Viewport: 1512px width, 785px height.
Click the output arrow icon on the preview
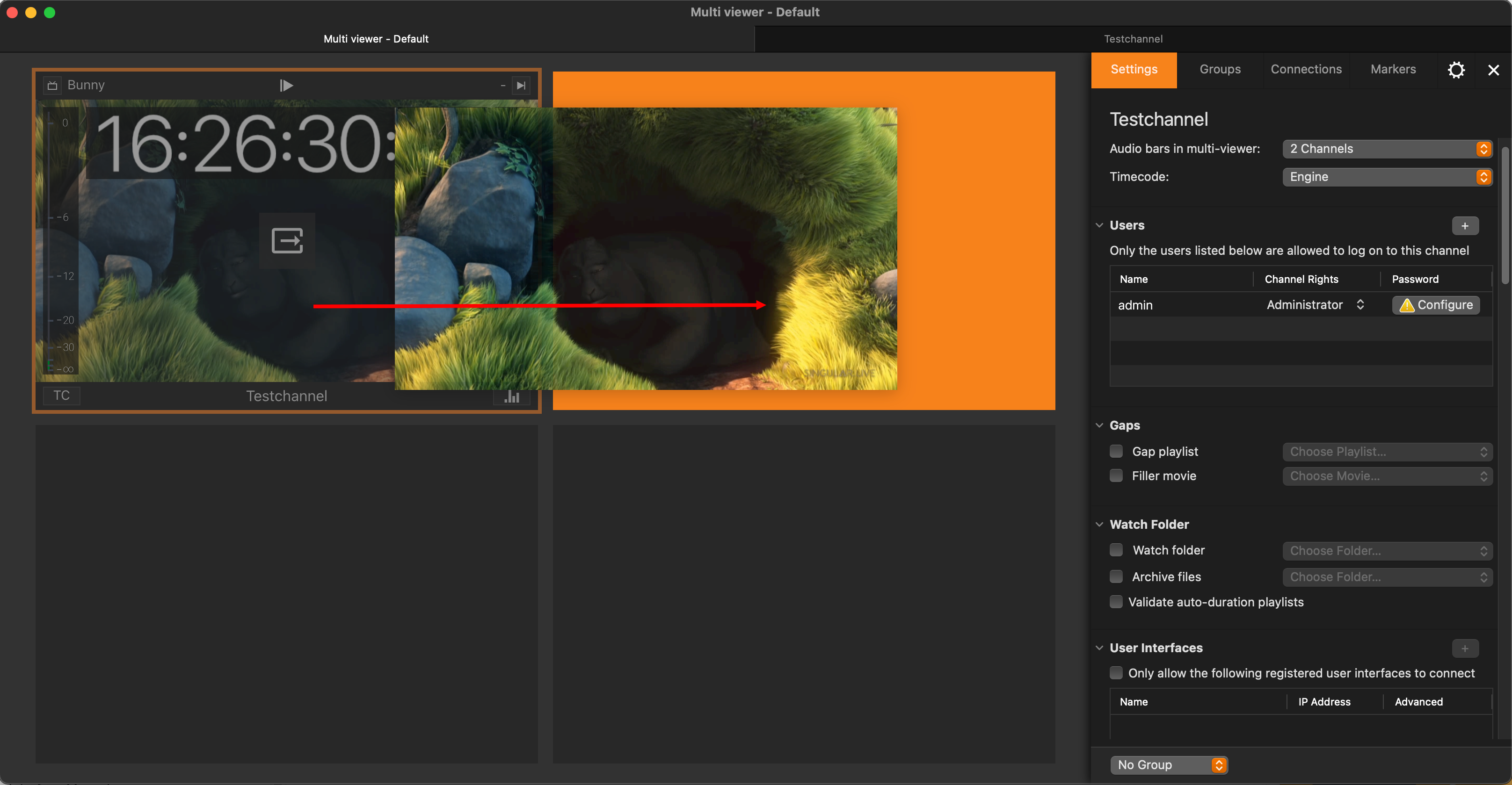pos(287,240)
